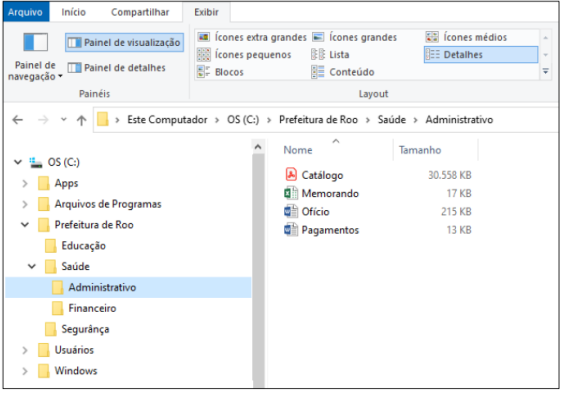
Task: Click layout gallery scroll up arrow
Action: (546, 38)
